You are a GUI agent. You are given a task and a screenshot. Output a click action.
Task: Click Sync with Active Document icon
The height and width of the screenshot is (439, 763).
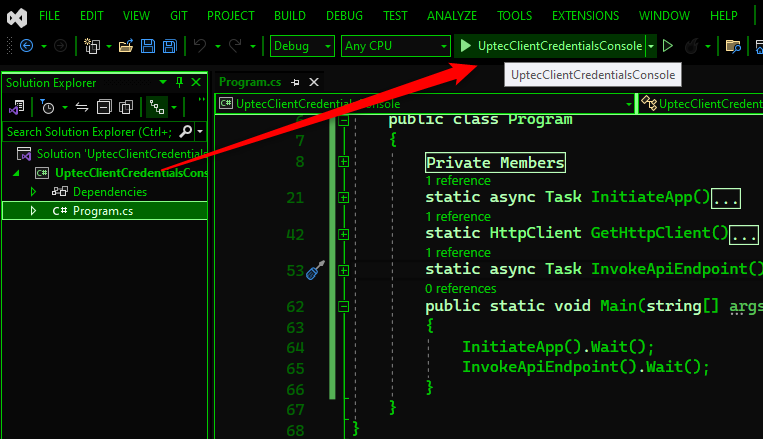pyautogui.click(x=82, y=107)
